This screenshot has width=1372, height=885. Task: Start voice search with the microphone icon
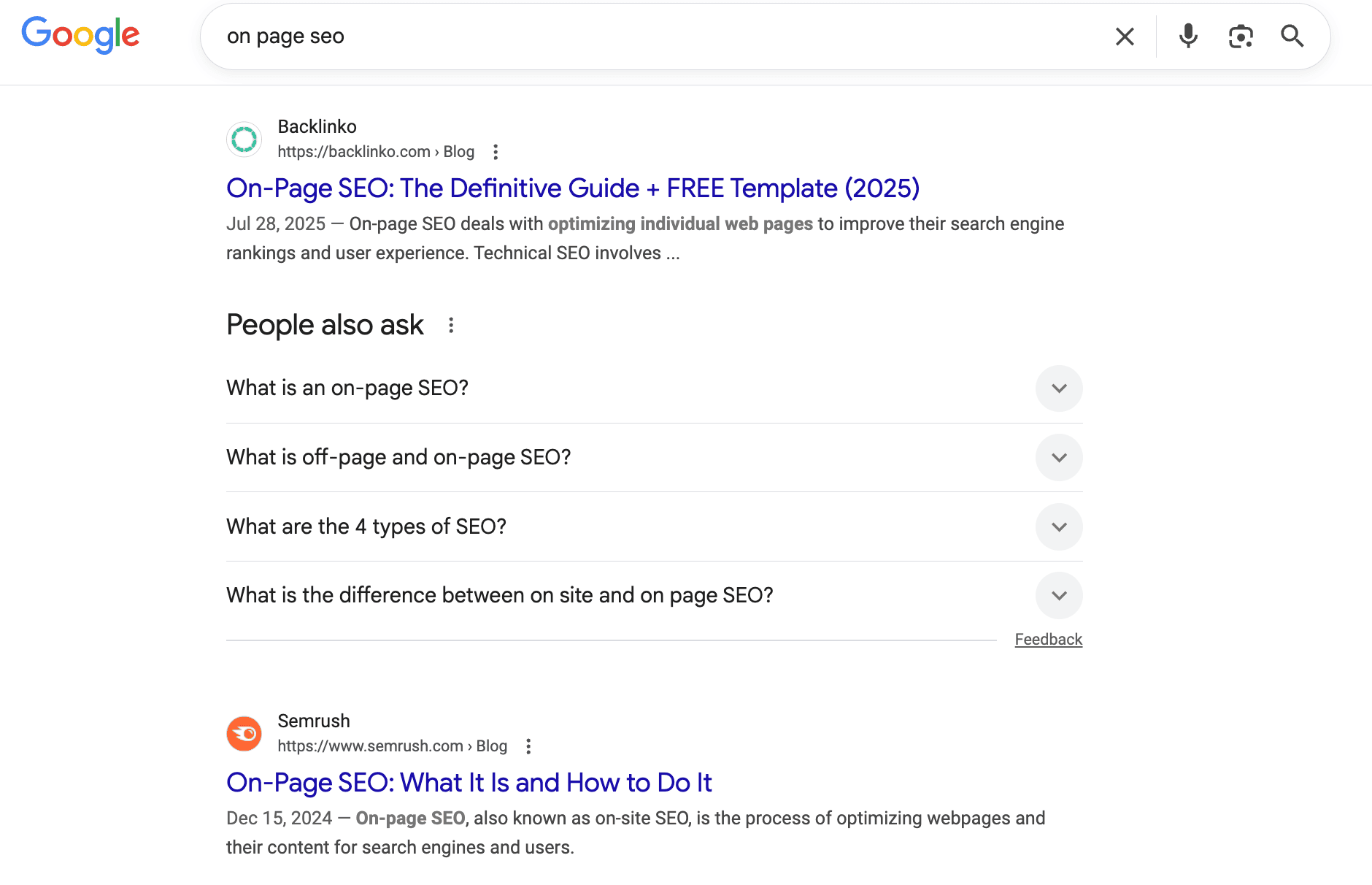[1188, 36]
